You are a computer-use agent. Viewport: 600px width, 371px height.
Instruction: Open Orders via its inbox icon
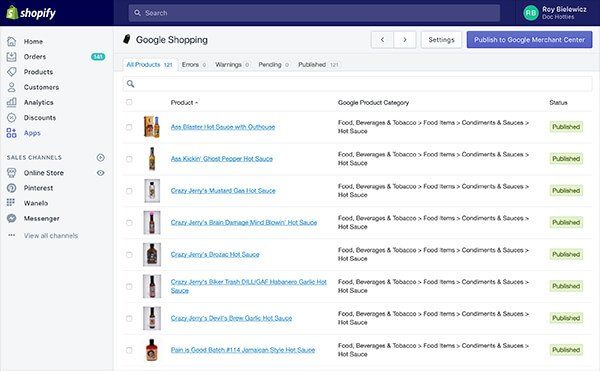(x=11, y=57)
